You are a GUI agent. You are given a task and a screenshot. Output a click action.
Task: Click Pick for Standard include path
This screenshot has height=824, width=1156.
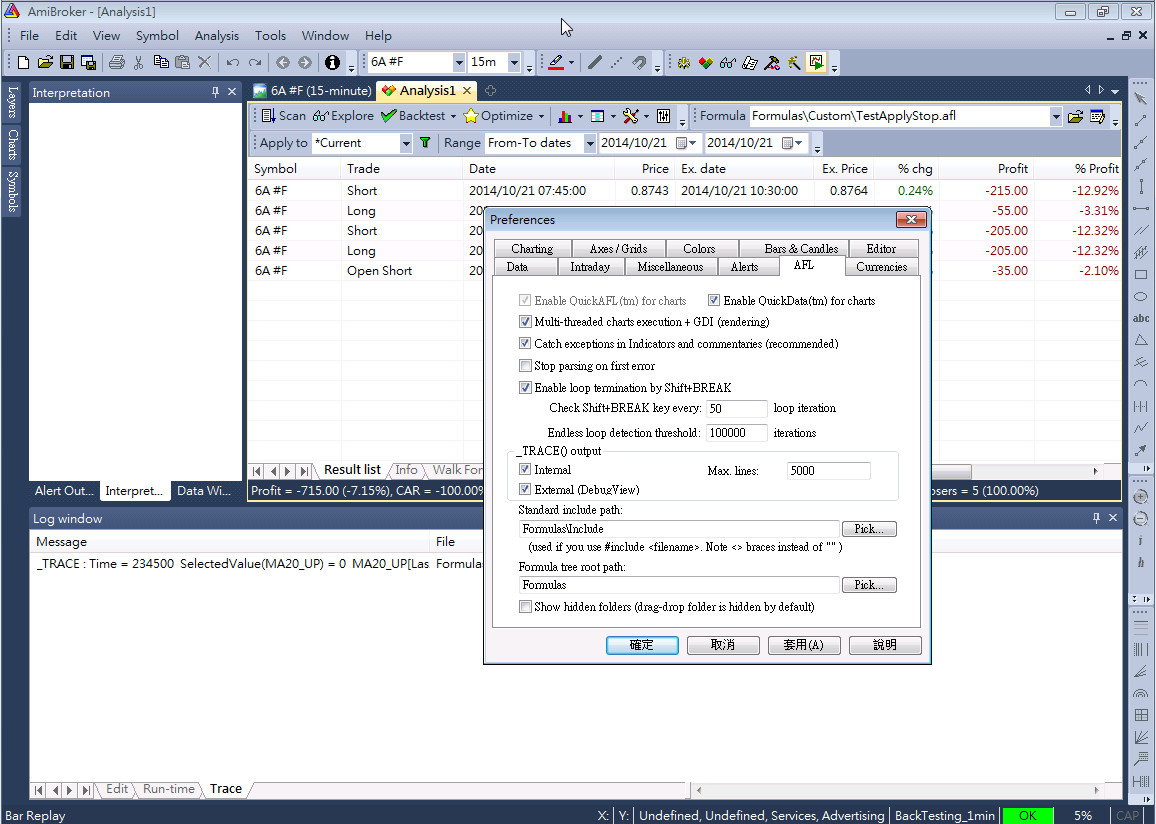869,528
